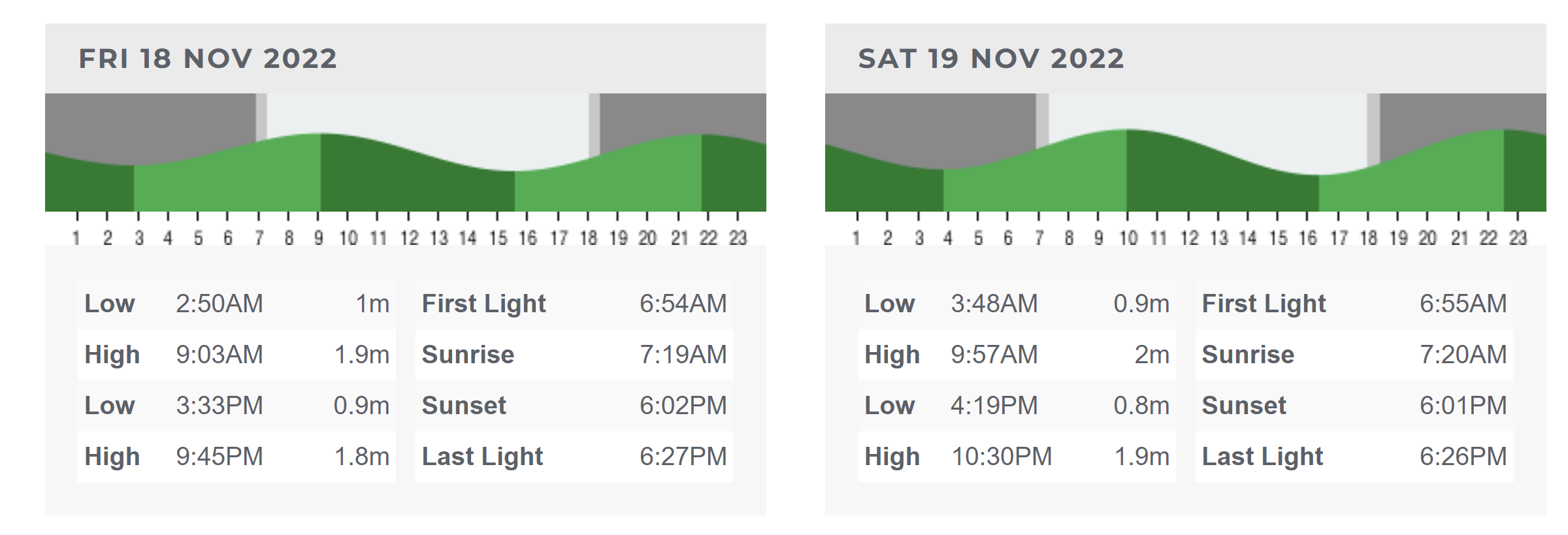
Task: Click Saturday's 4:19PM low tide time
Action: (x=994, y=406)
